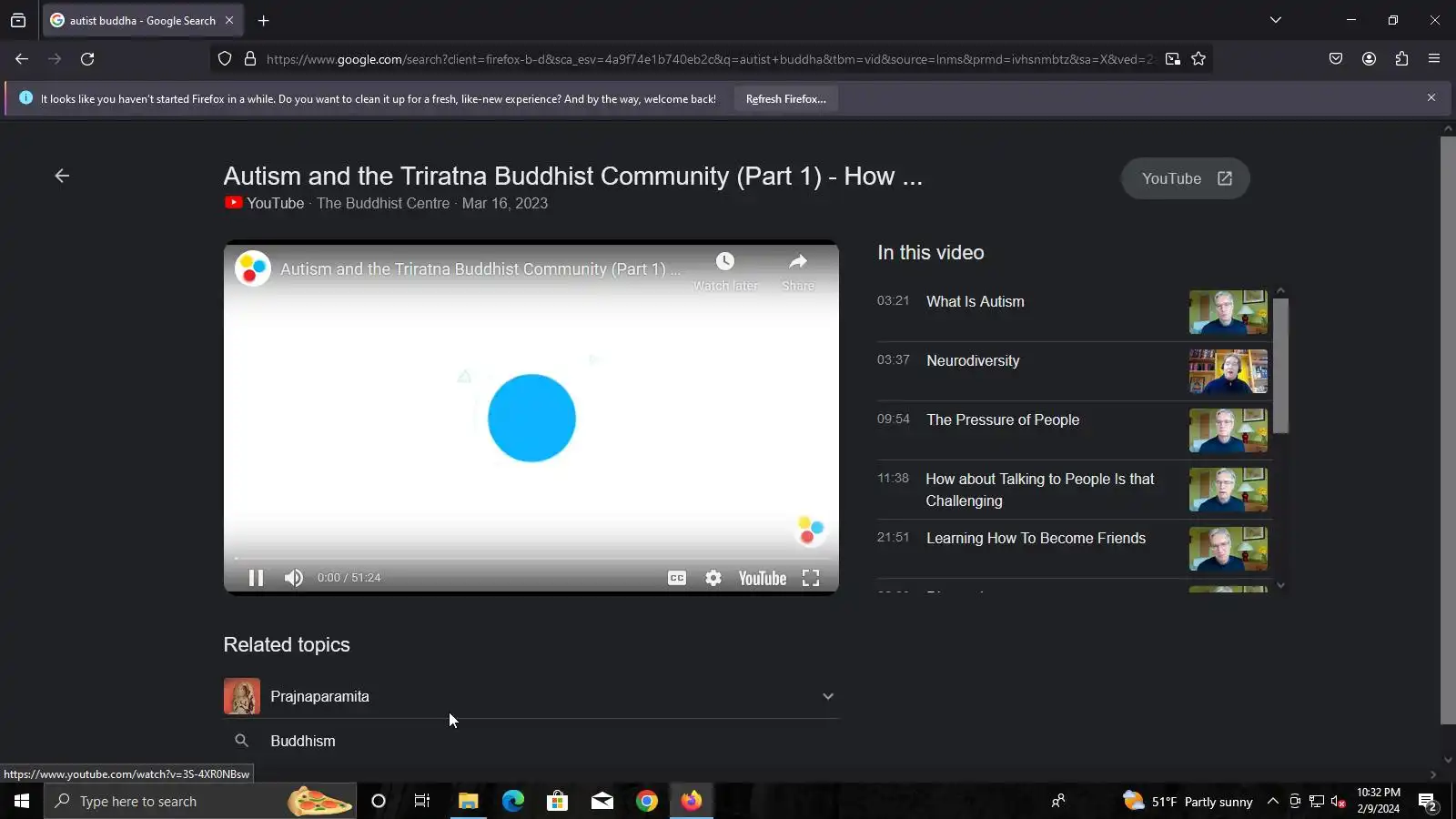Click the What Is Autism chapter thumbnail

pos(1228,312)
